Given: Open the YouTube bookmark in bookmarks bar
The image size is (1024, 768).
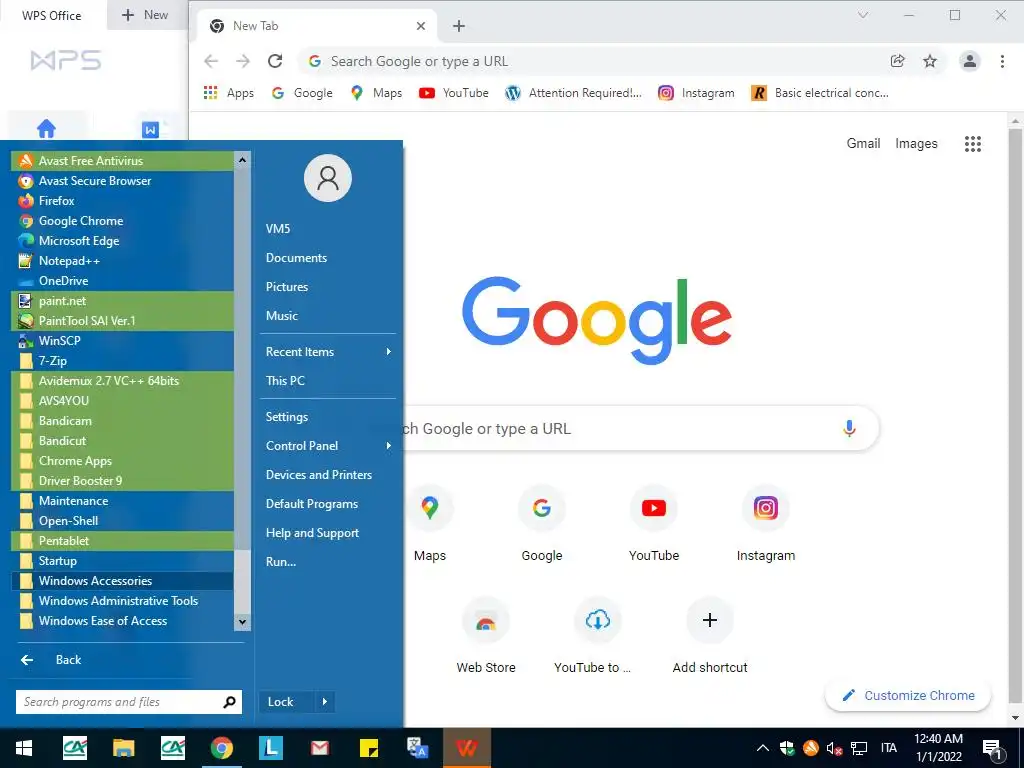Looking at the screenshot, I should (454, 93).
